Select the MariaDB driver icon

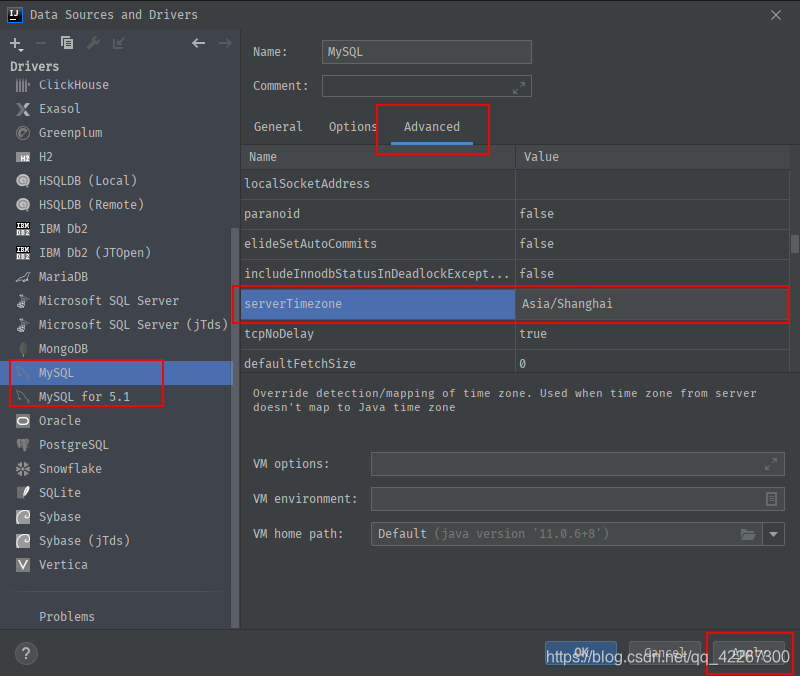point(22,277)
